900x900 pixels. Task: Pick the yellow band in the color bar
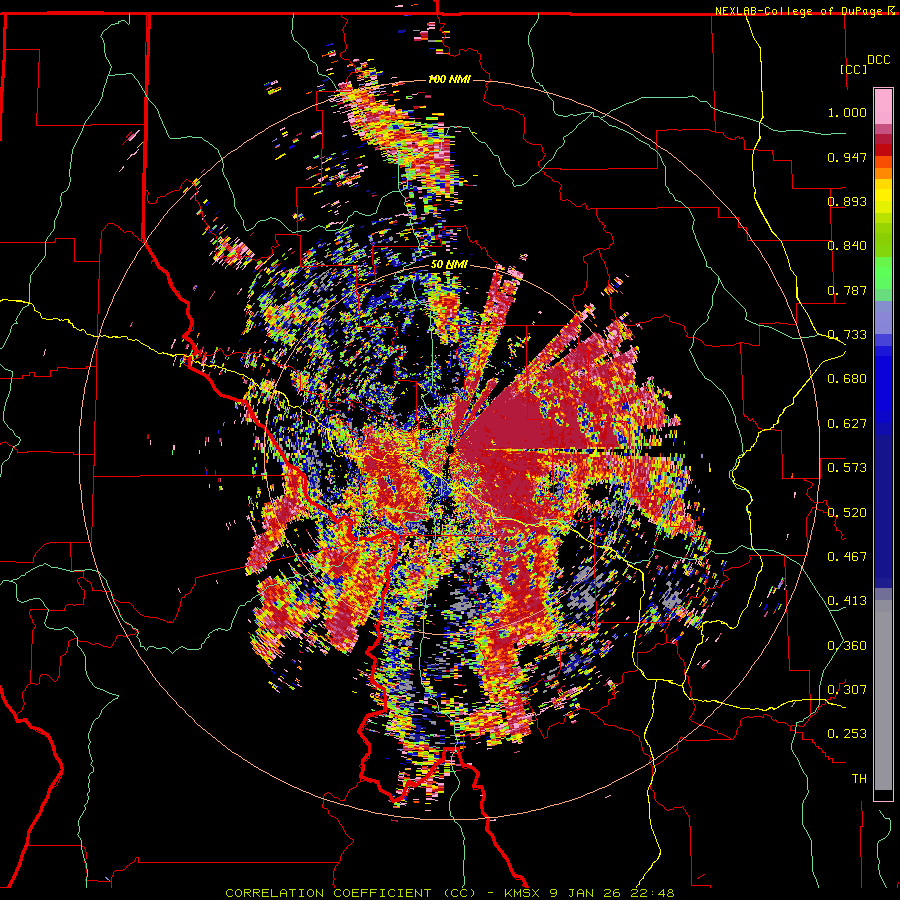tap(883, 196)
